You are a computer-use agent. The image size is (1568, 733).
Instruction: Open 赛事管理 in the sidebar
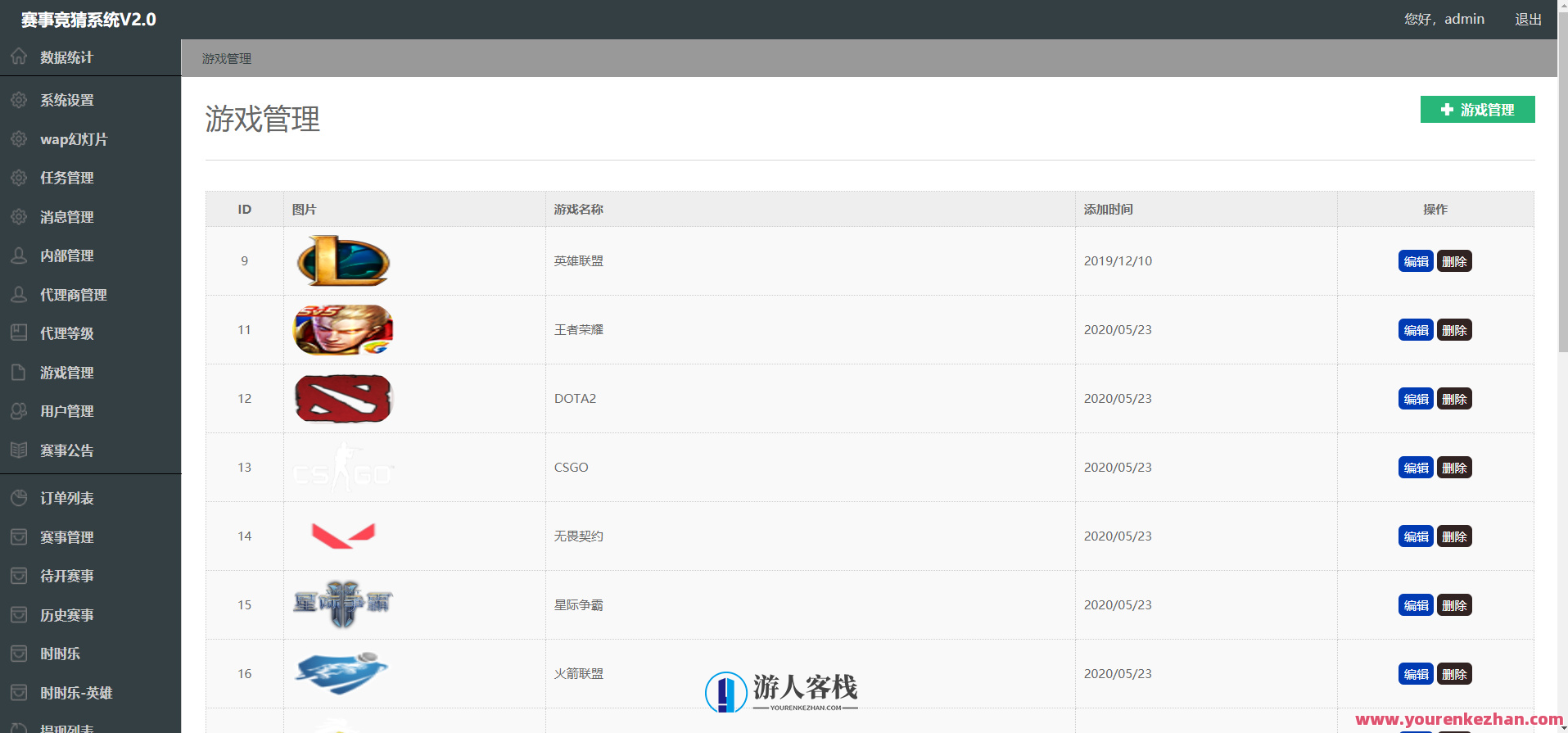coord(66,537)
